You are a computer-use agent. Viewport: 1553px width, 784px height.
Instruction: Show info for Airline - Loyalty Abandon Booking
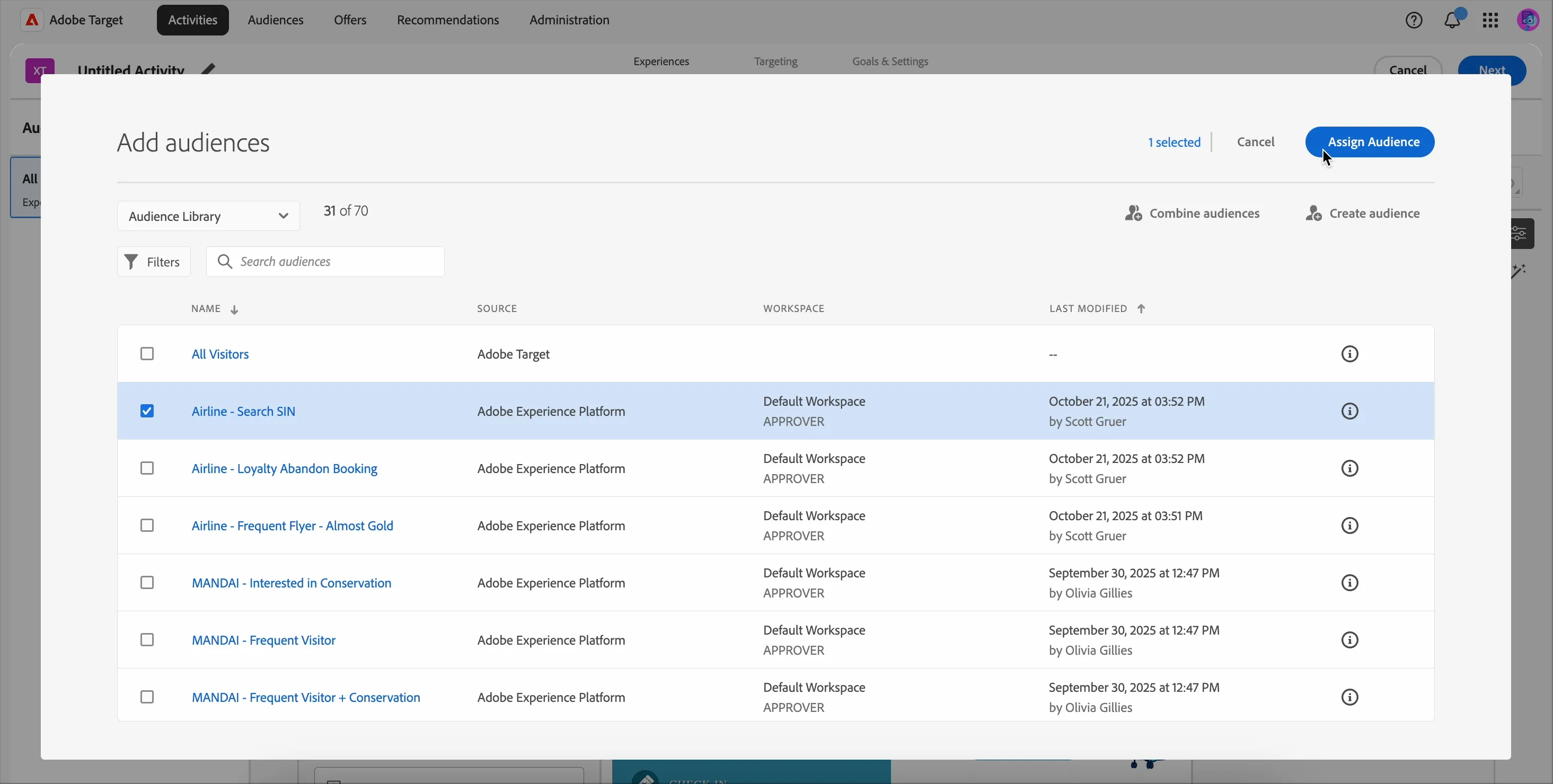[1350, 468]
